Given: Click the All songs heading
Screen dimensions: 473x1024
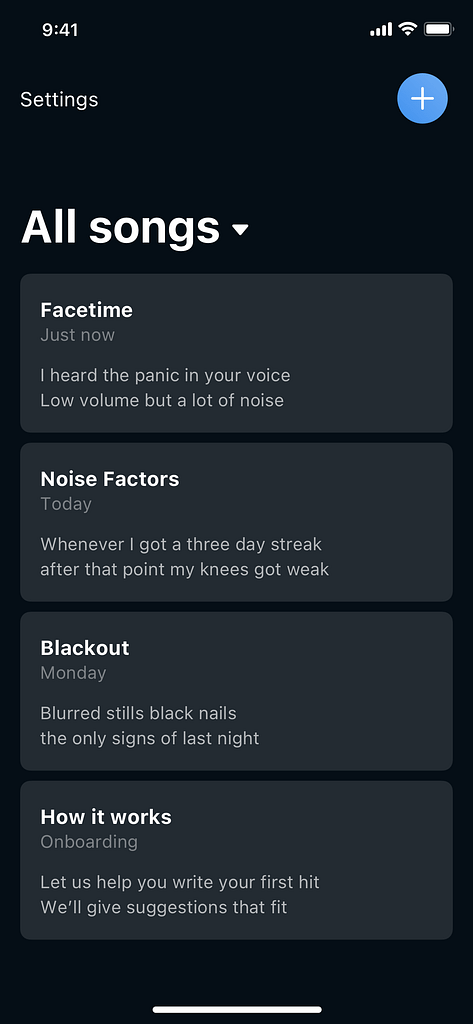Looking at the screenshot, I should pos(120,227).
